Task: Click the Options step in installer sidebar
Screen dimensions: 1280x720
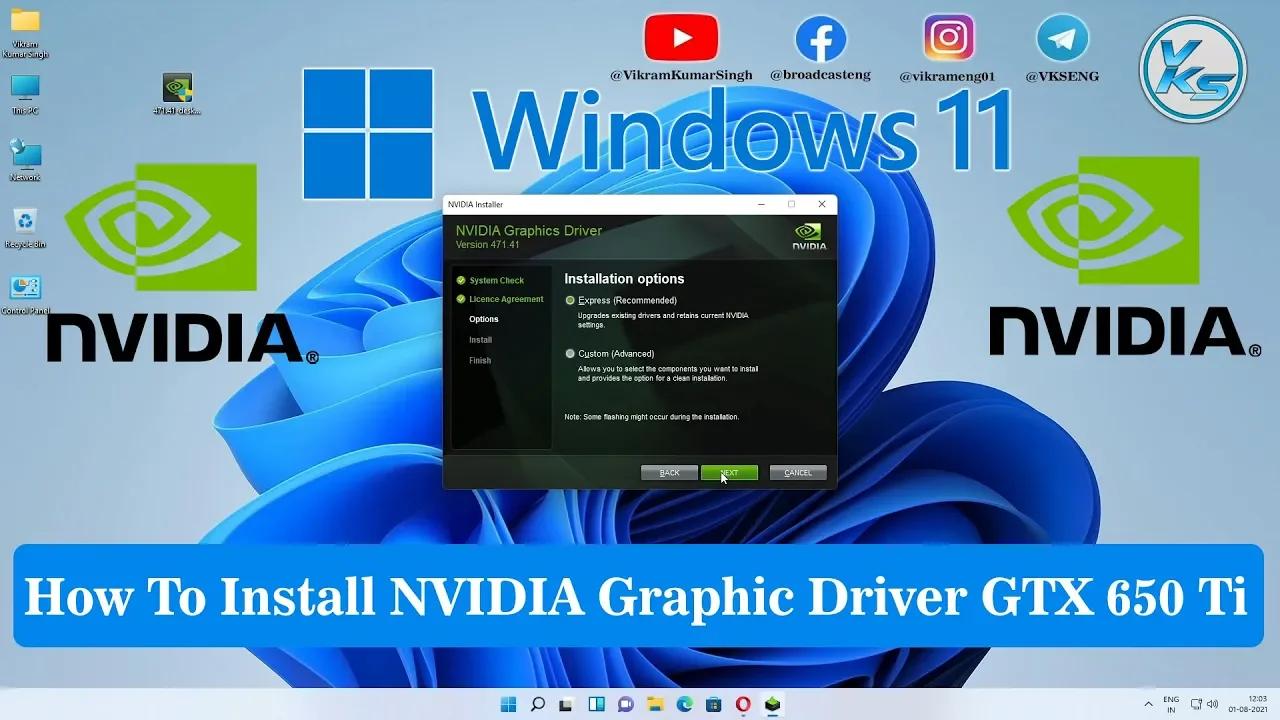Action: point(483,320)
